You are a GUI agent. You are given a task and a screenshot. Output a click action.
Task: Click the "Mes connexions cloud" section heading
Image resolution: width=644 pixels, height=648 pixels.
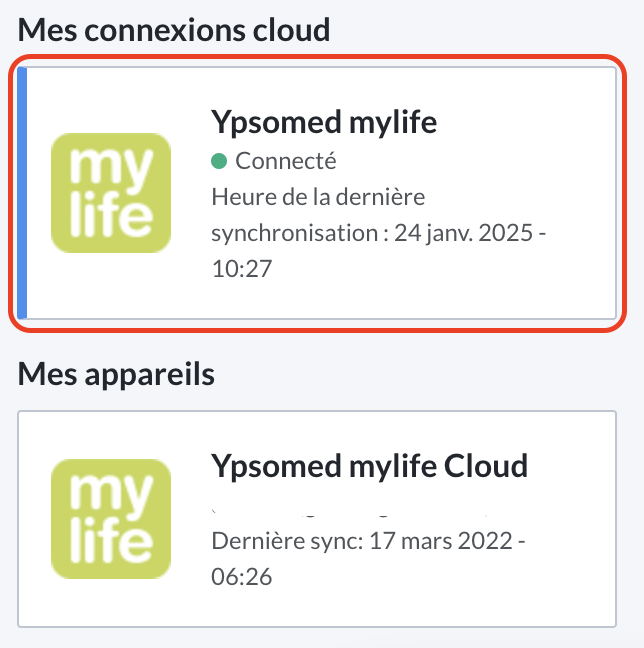pos(174,30)
